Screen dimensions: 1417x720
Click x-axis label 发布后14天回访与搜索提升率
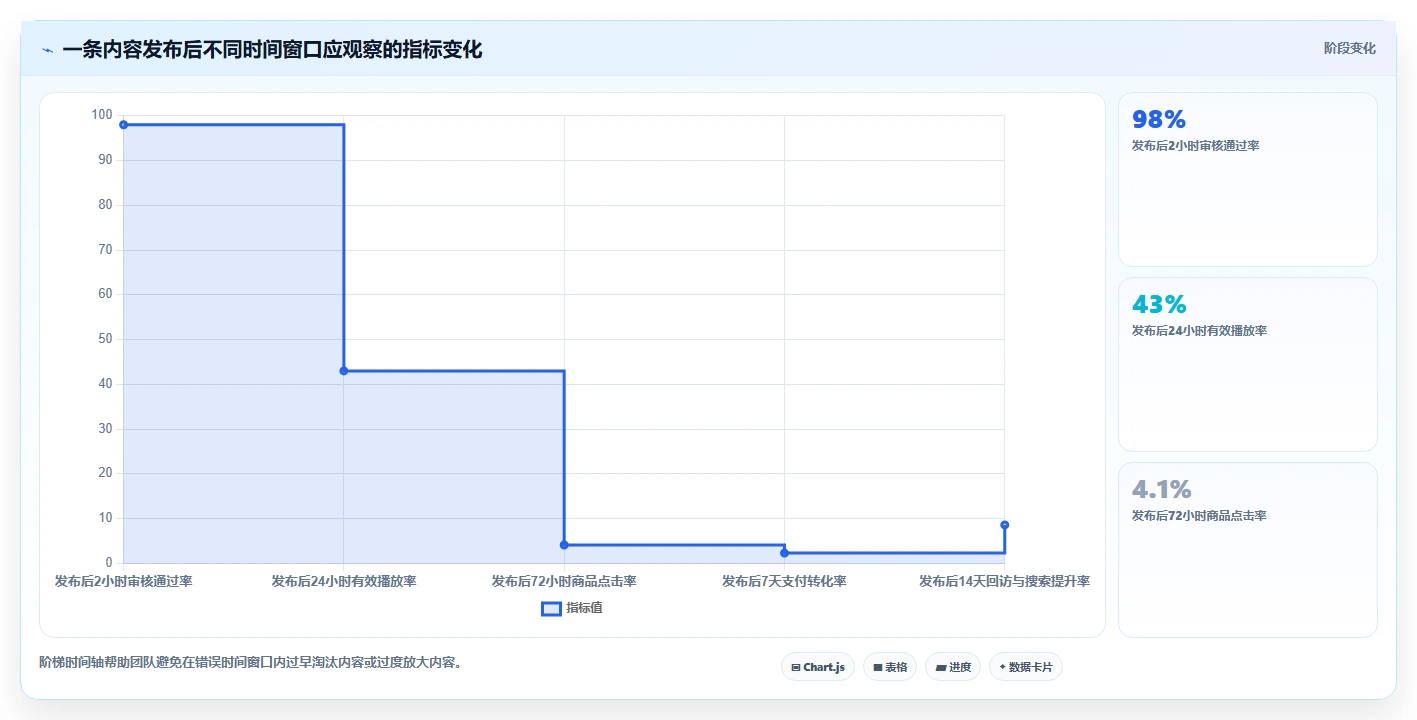tap(1004, 581)
